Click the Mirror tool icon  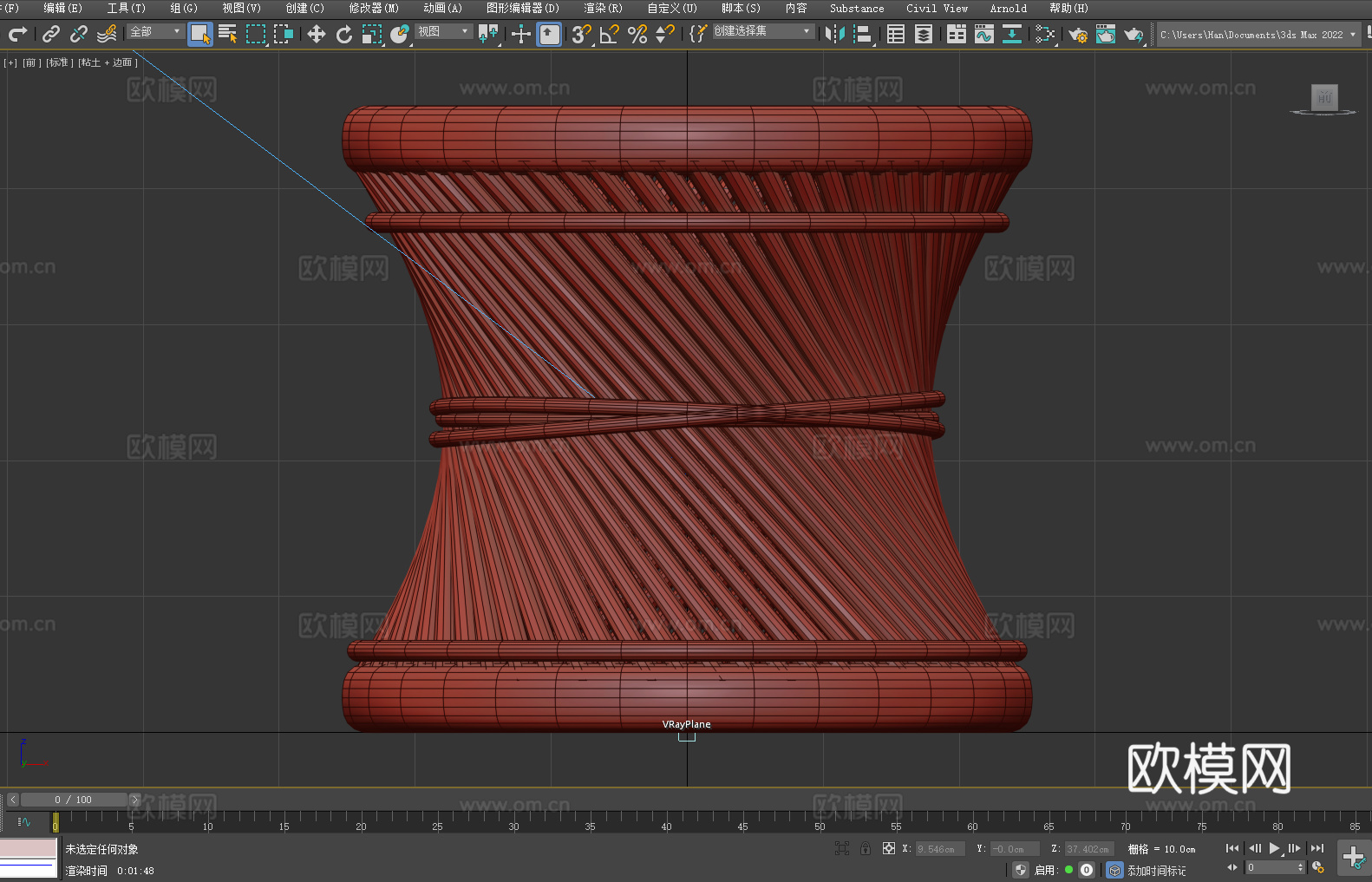coord(835,34)
